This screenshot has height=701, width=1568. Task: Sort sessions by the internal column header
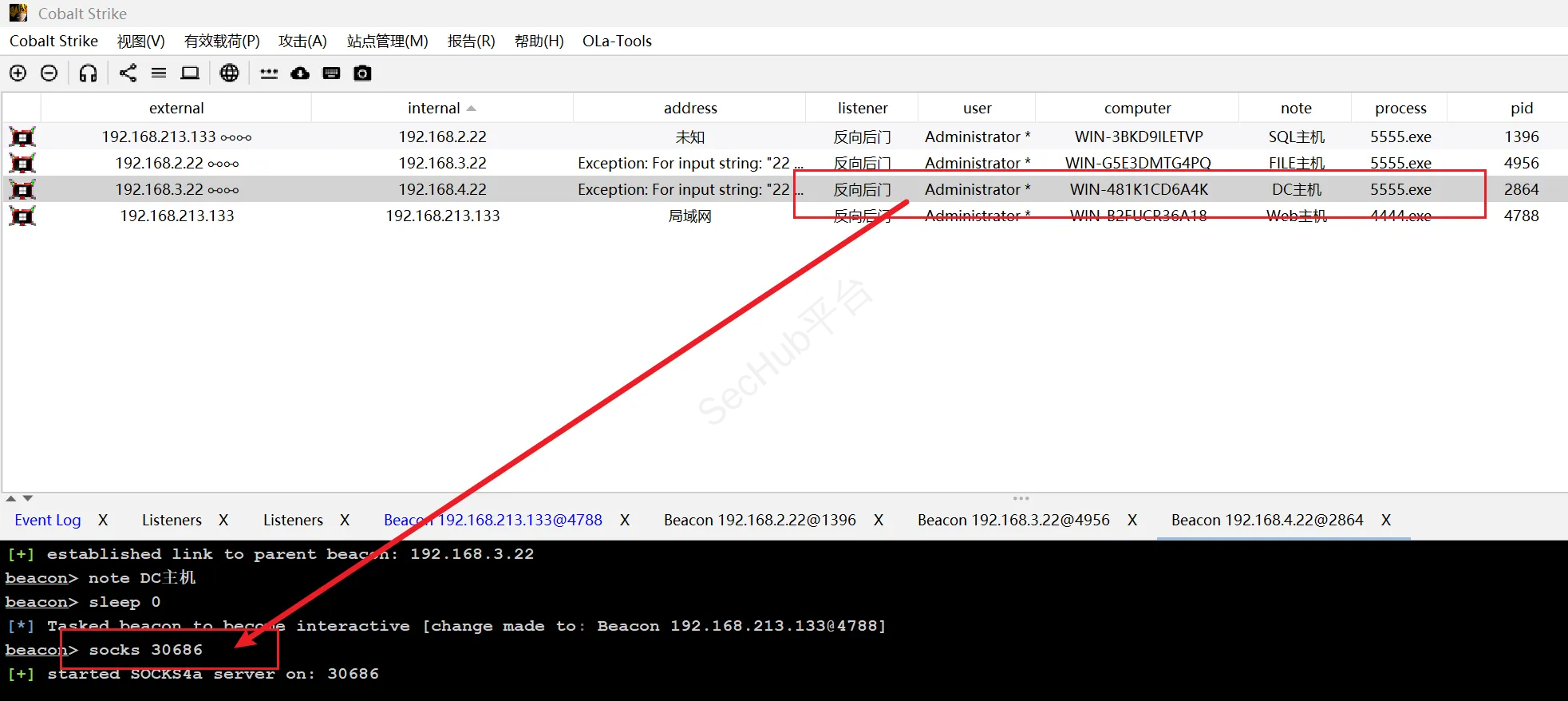(442, 108)
